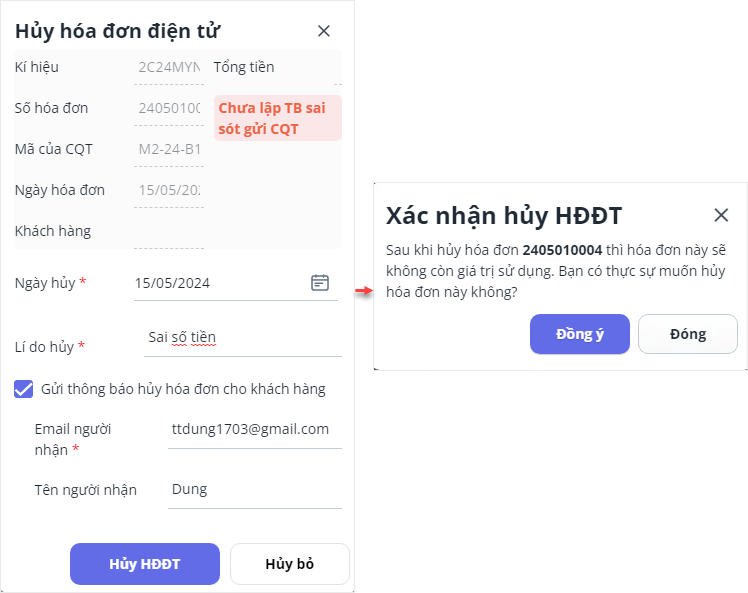Click the Tên người nhận input field

tap(255, 490)
